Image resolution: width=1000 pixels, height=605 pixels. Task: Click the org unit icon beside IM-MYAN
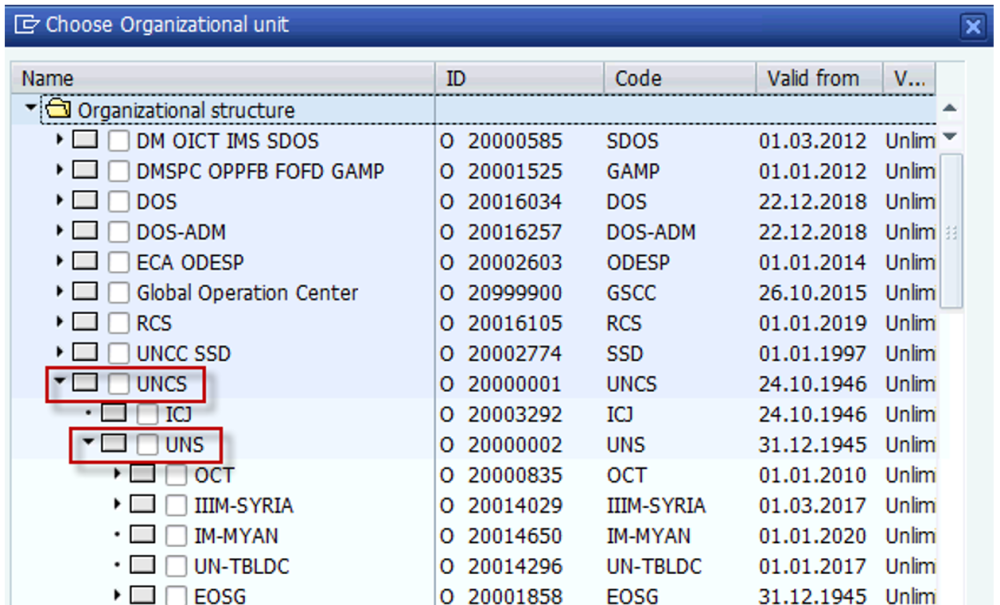(x=143, y=534)
